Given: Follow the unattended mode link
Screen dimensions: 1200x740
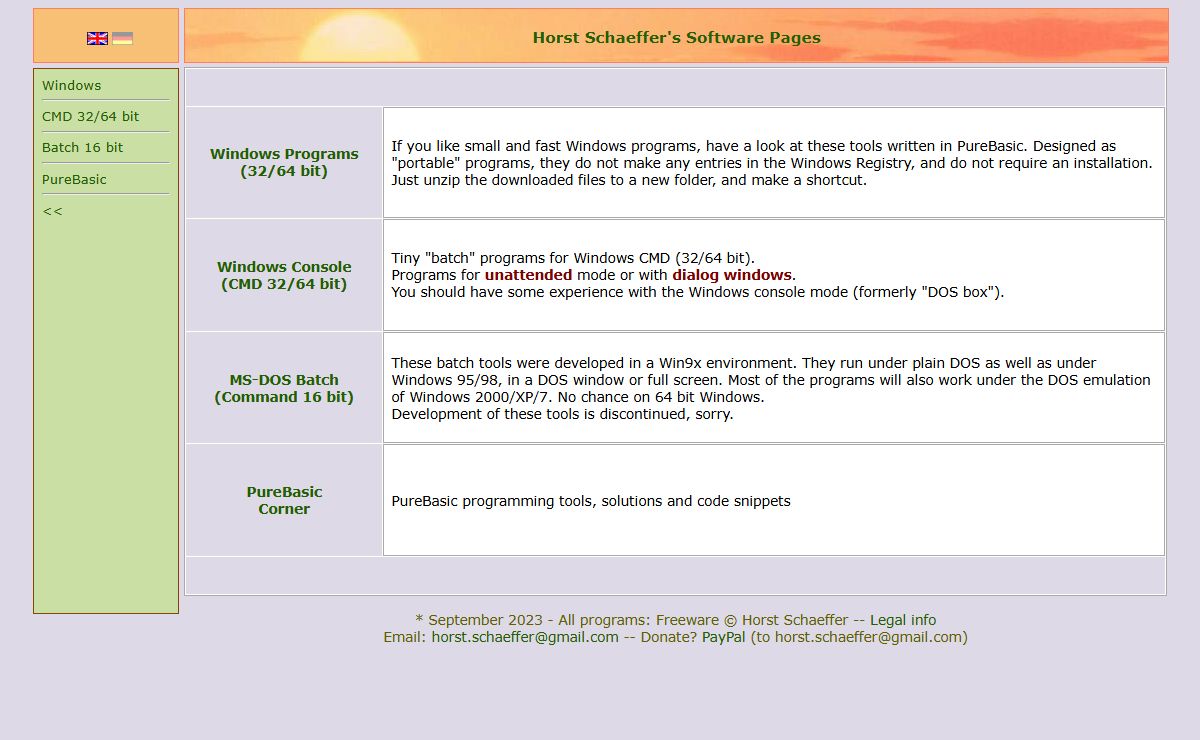Looking at the screenshot, I should pos(528,275).
